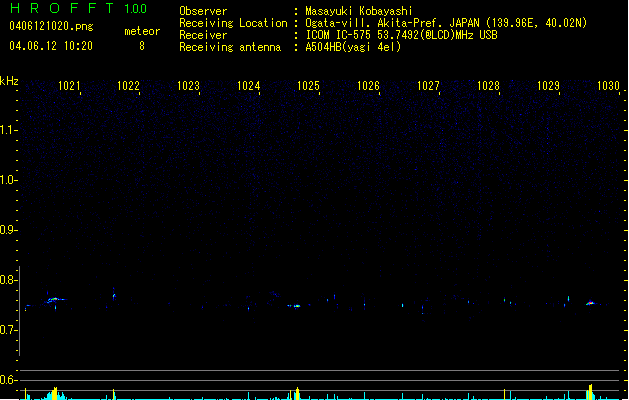The image size is (629, 400).
Task: Click the 0.9 kHz frequency label
Action: tap(7, 230)
